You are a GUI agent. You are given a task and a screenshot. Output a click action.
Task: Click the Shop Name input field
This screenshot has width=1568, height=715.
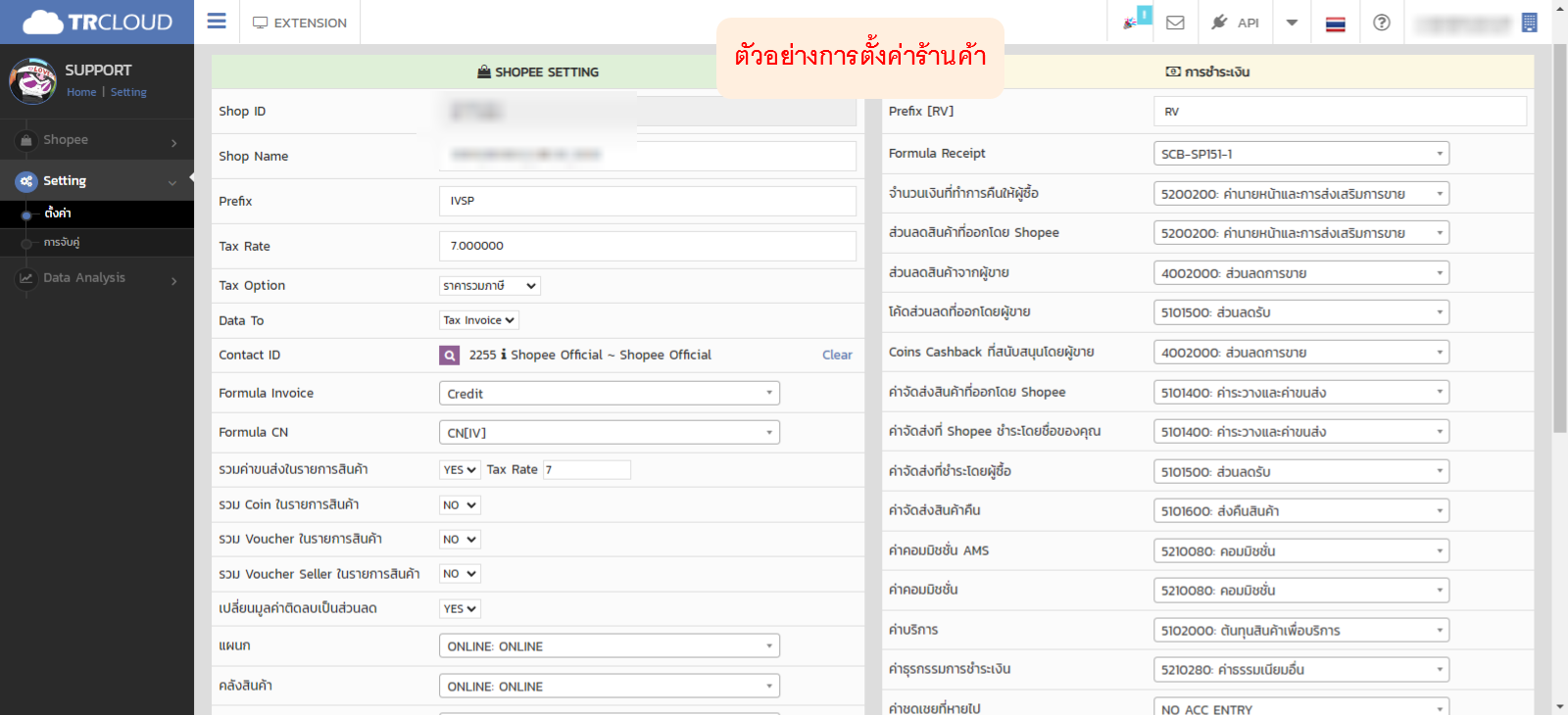[647, 156]
